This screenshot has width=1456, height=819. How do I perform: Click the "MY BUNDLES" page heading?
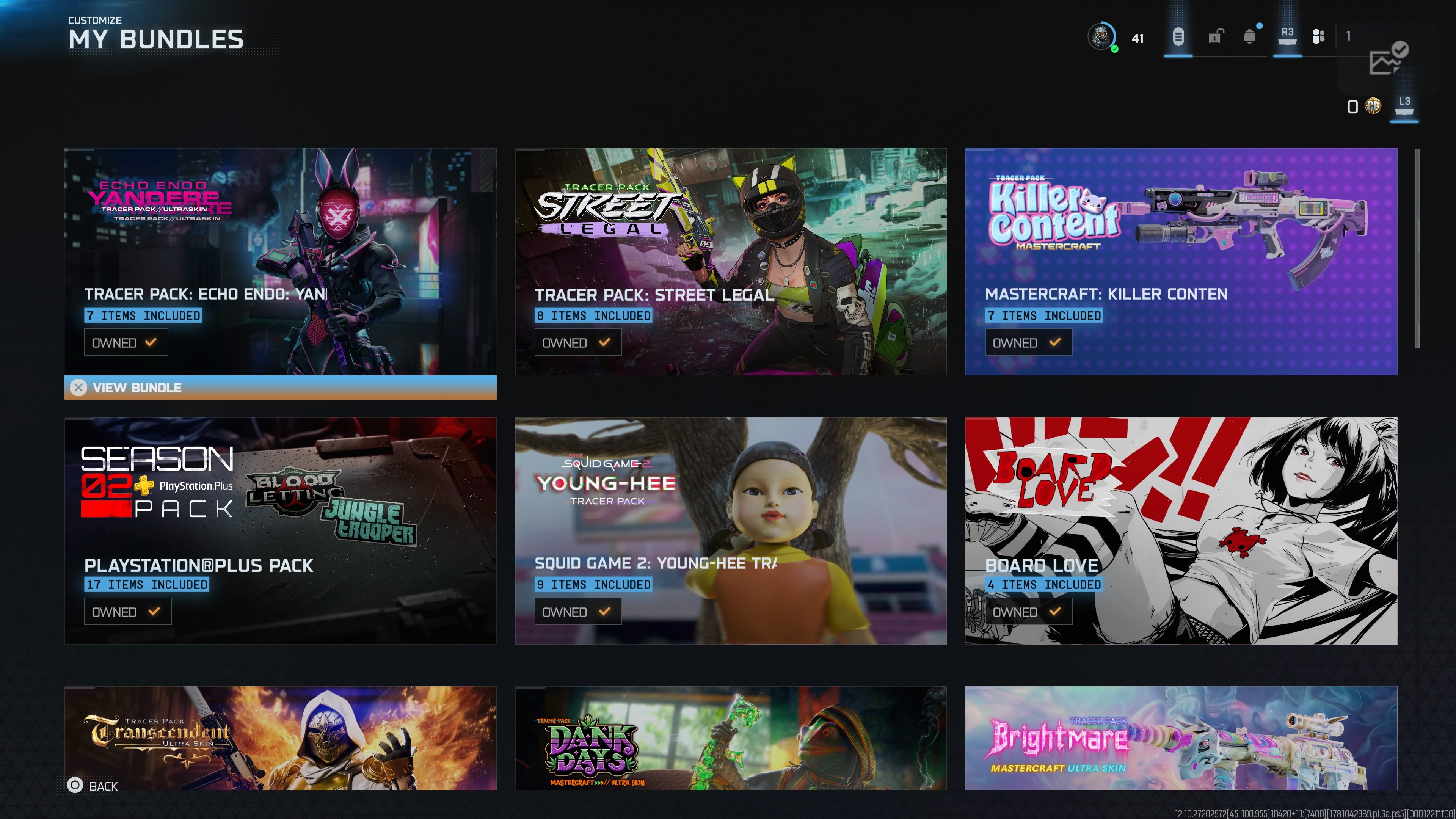156,39
